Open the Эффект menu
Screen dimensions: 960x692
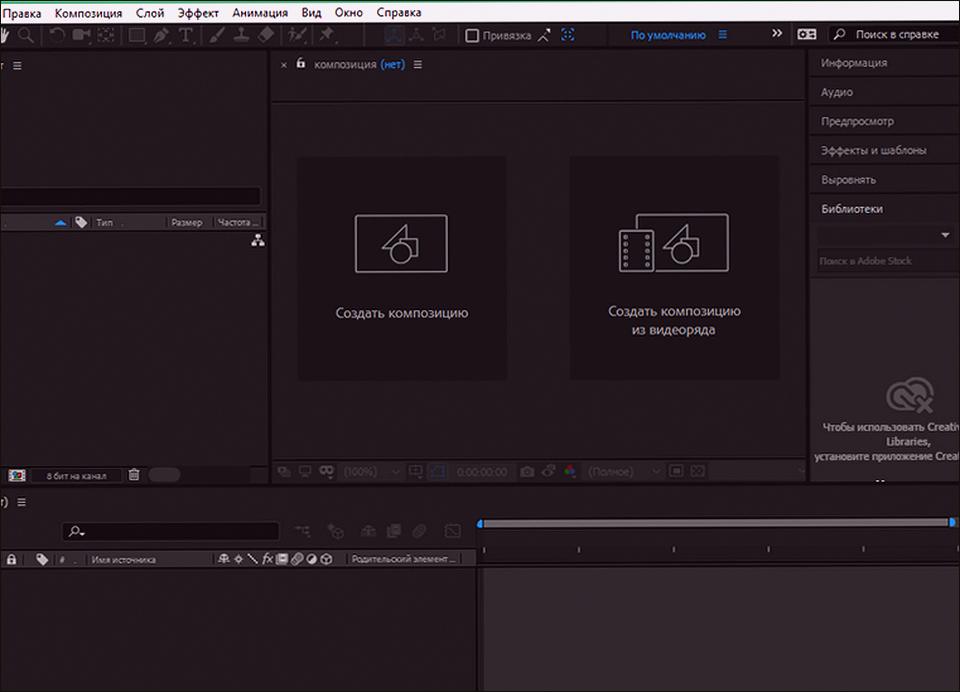click(x=198, y=12)
